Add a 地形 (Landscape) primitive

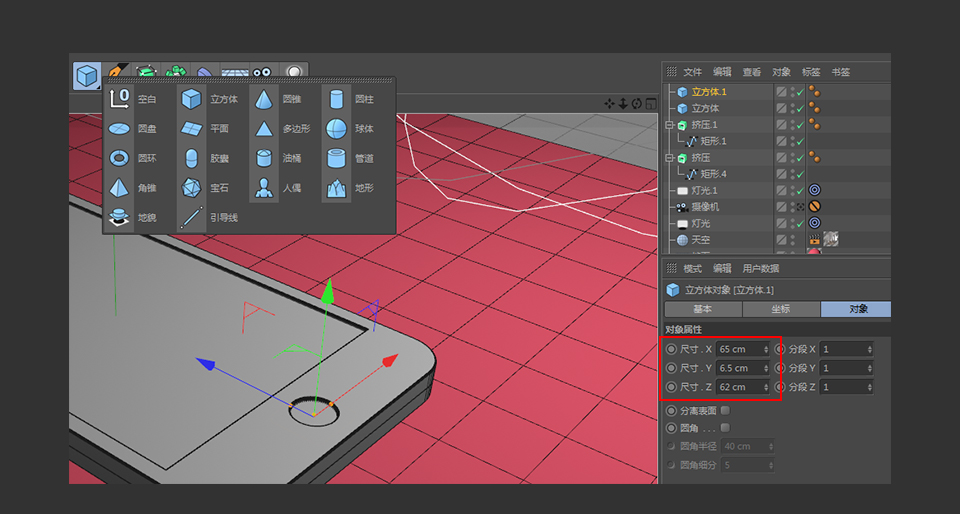point(336,187)
